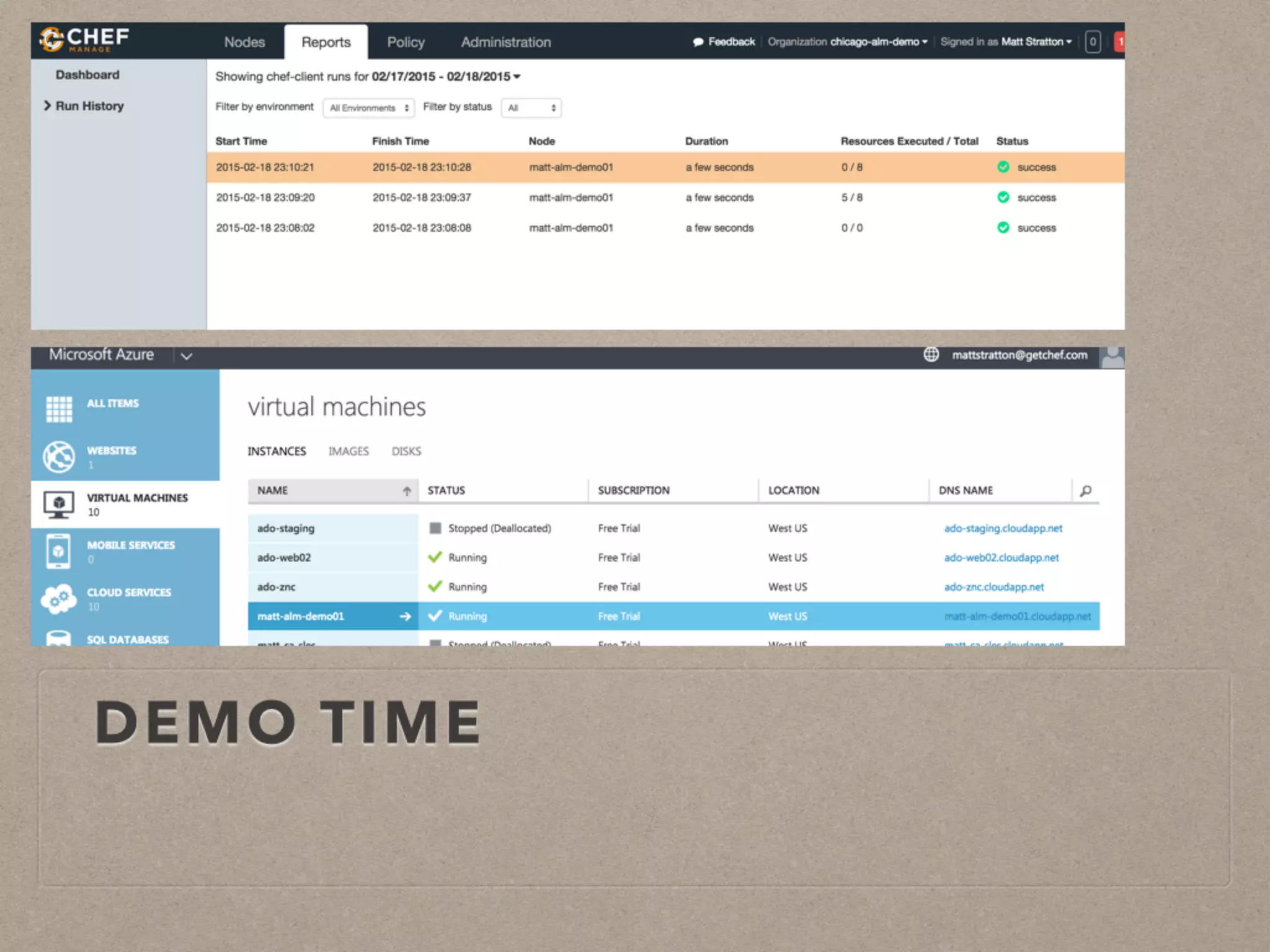Click the running checkmark for ado-web02

(435, 557)
